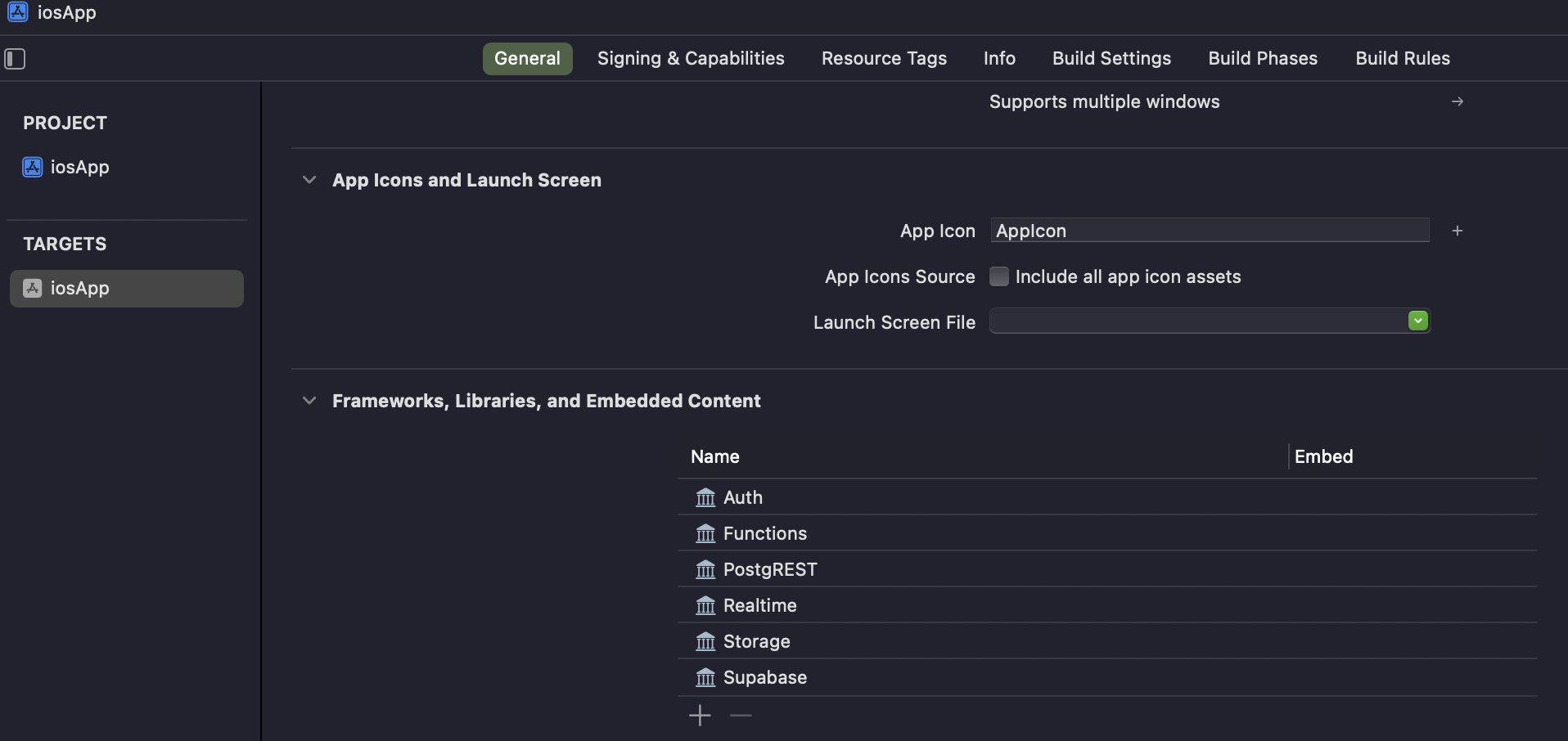Open the General tab
The image size is (1568, 741).
click(x=527, y=59)
